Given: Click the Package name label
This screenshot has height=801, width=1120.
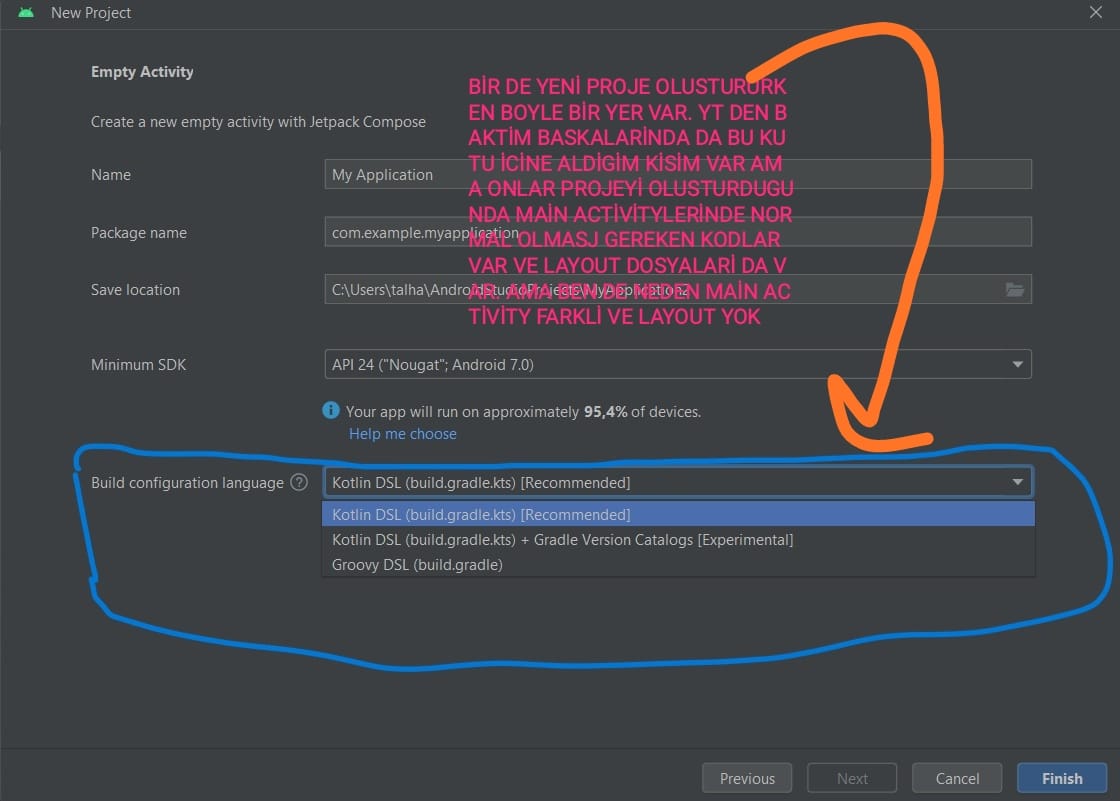Looking at the screenshot, I should tap(139, 232).
